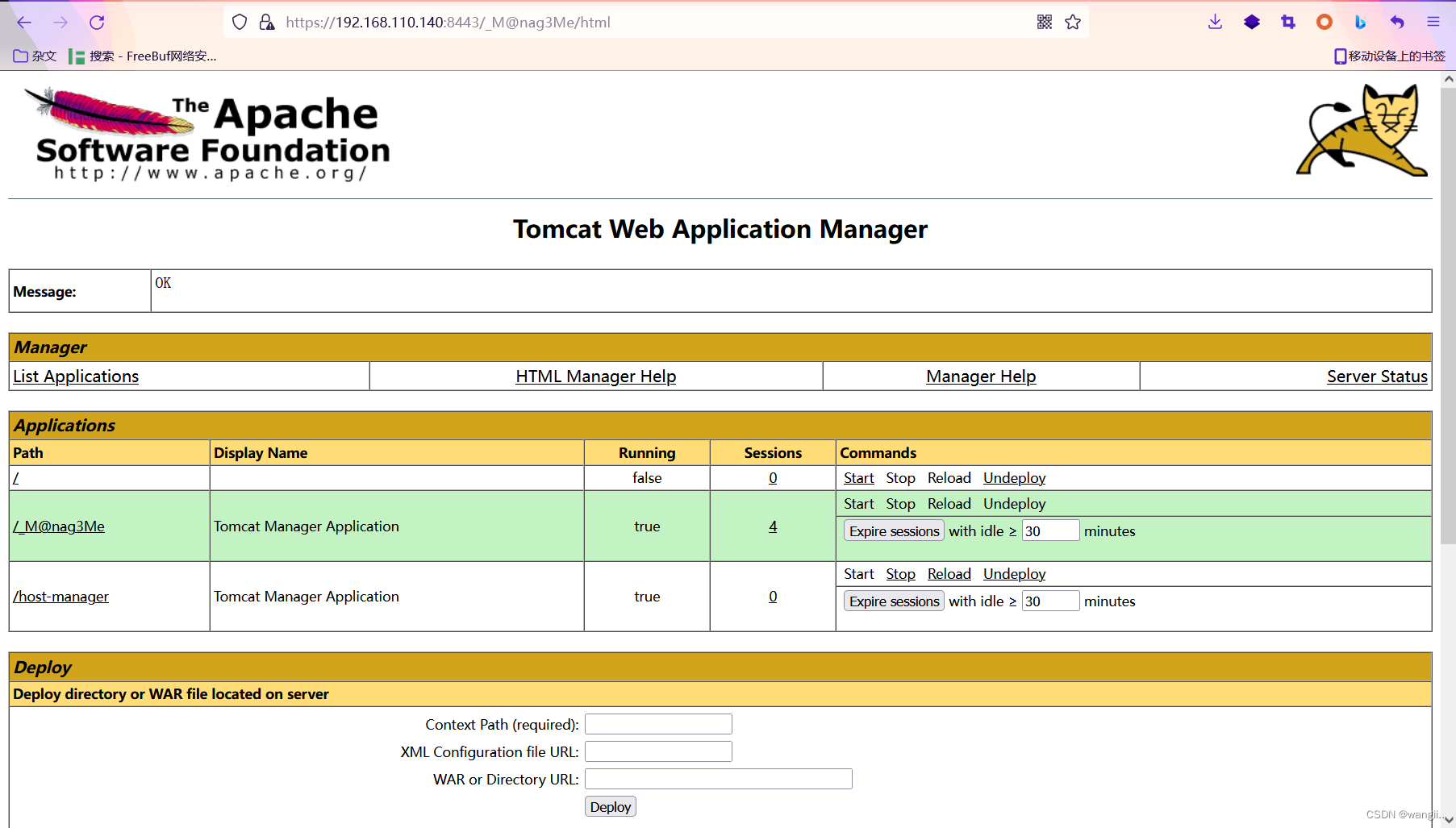The height and width of the screenshot is (828, 1456).
Task: View the 4 sessions of /_M@nag3Me
Action: coord(773,526)
